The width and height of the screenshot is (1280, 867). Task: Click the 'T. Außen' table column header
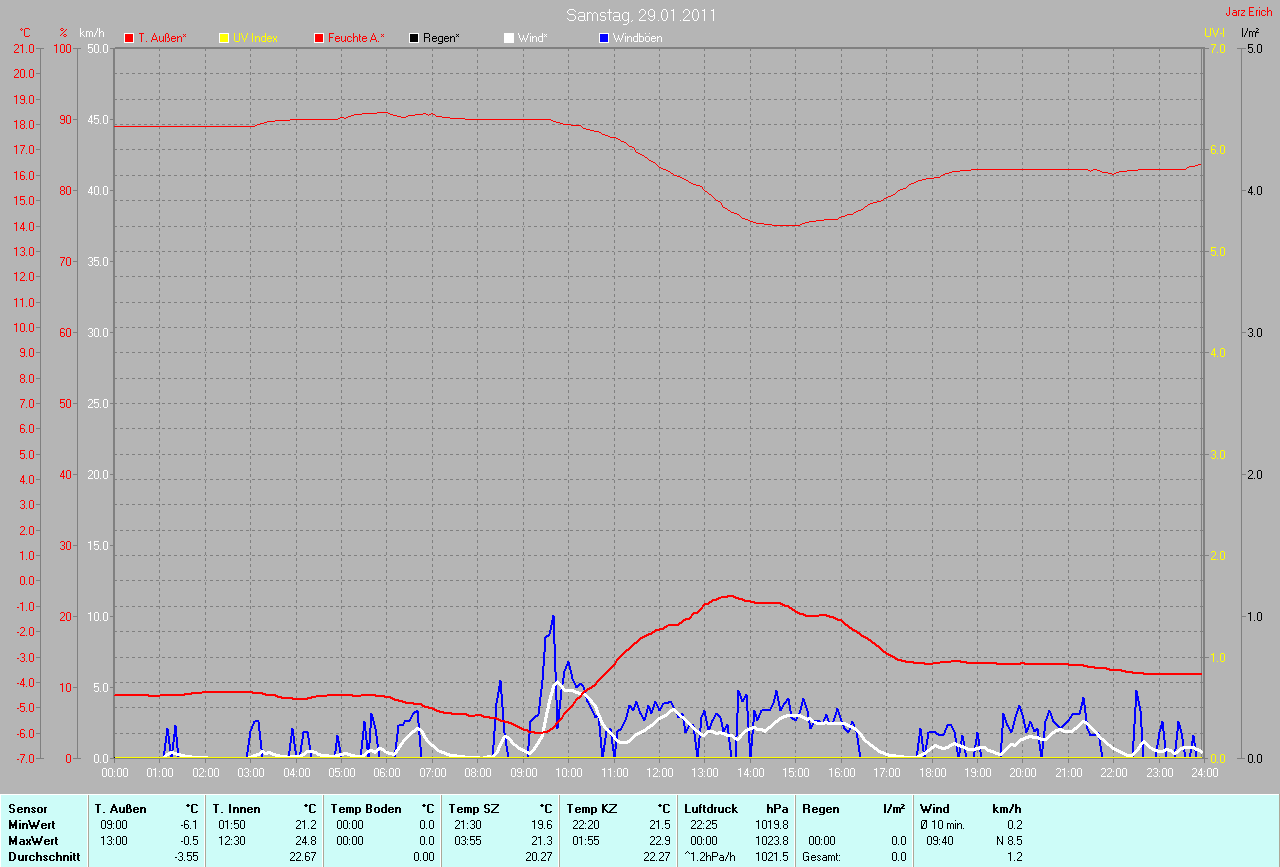(121, 808)
